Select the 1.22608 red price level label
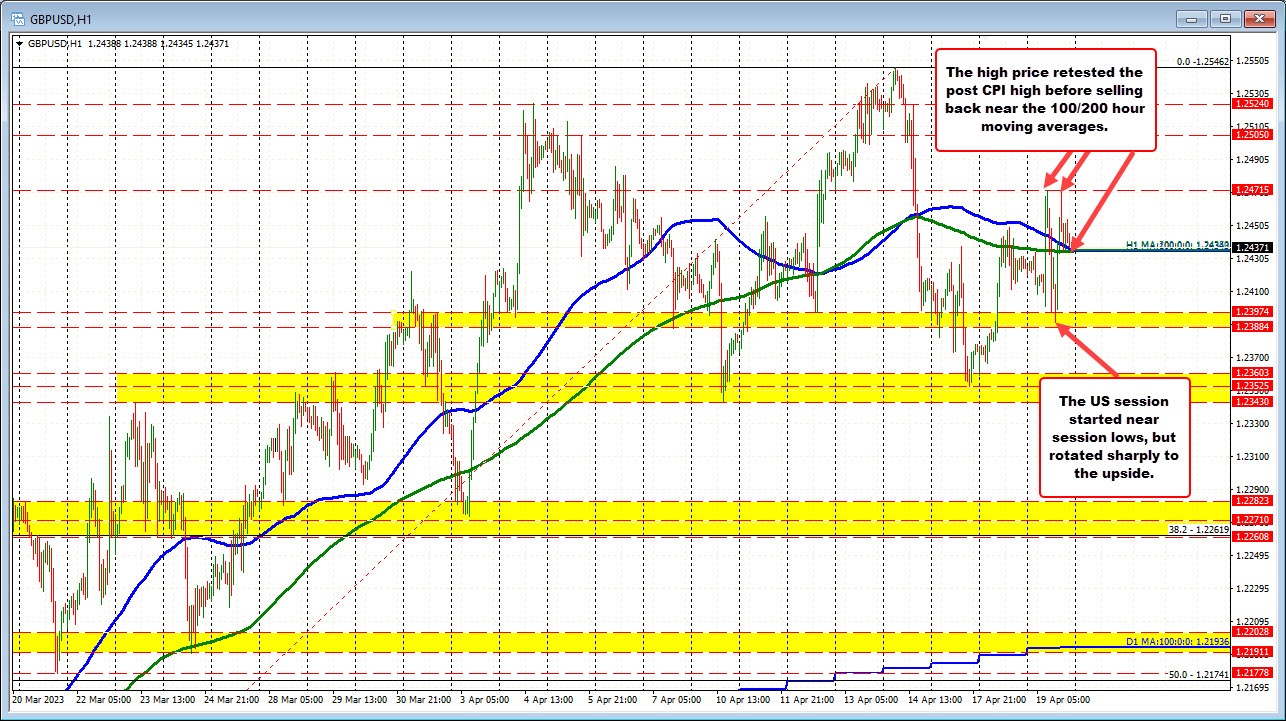 point(1252,537)
